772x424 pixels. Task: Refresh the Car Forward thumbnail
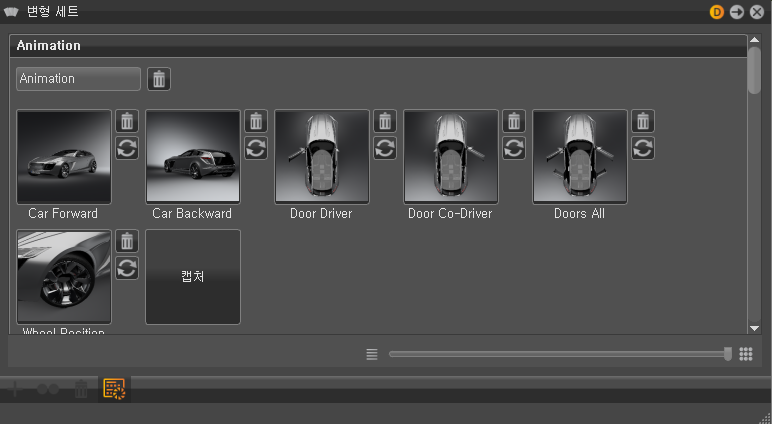pyautogui.click(x=127, y=148)
